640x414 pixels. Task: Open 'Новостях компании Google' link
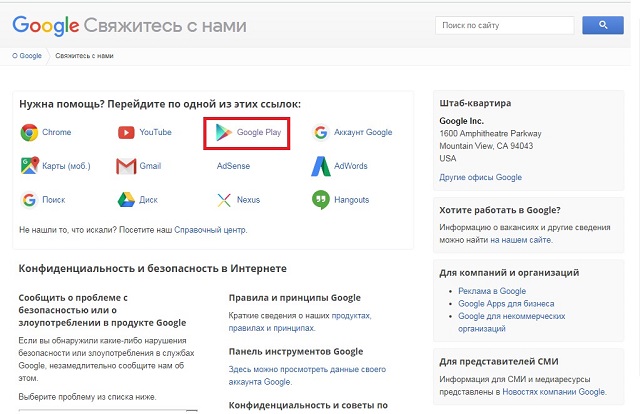click(553, 392)
